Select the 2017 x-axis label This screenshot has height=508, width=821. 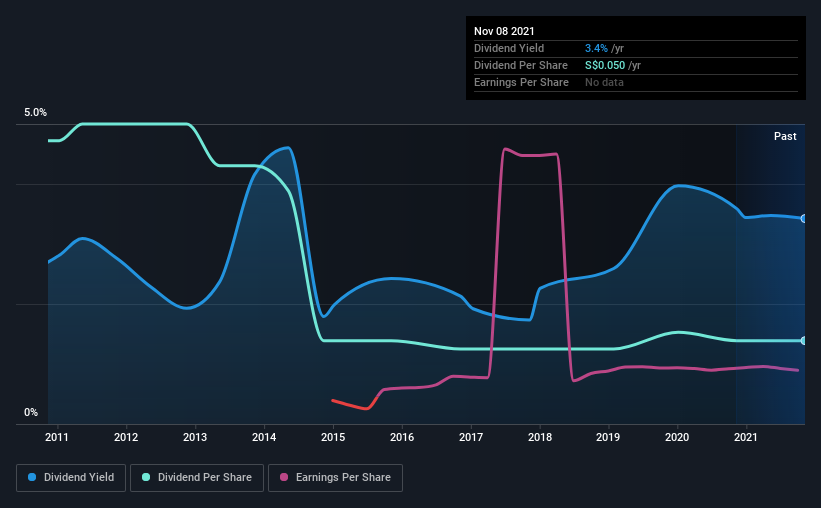point(471,437)
